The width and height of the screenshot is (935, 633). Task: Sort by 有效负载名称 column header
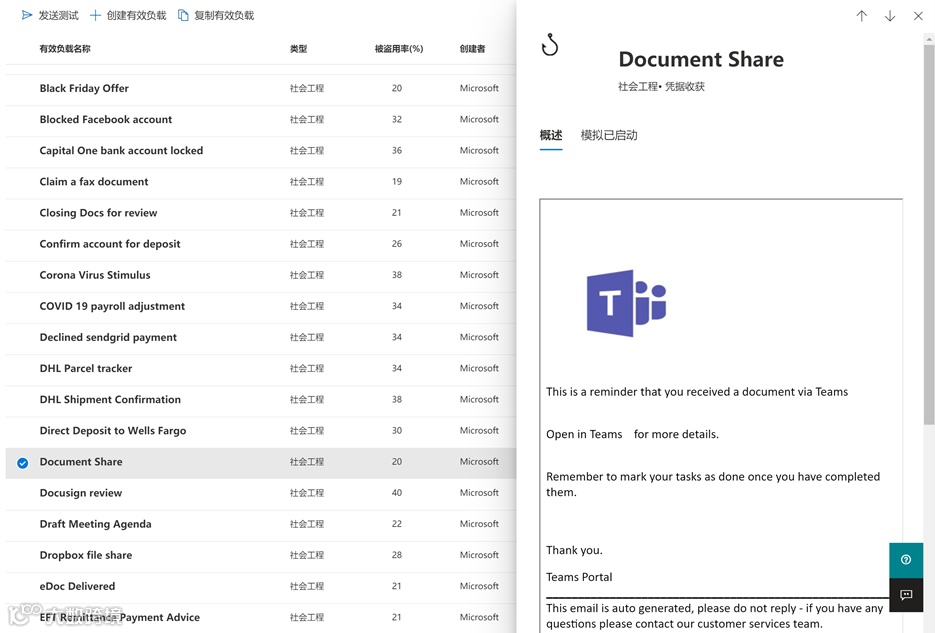[65, 49]
